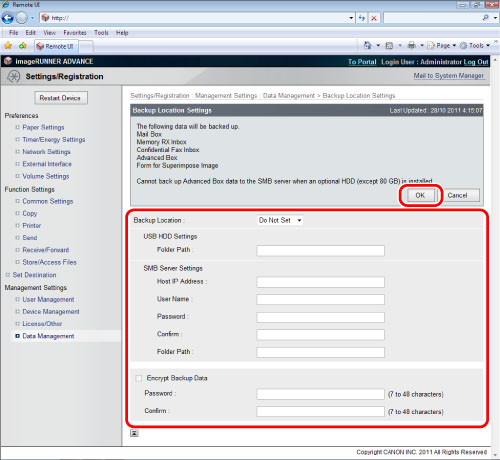This screenshot has height=460, width=500.
Task: Open the Favorites star icon
Action: 8,46
